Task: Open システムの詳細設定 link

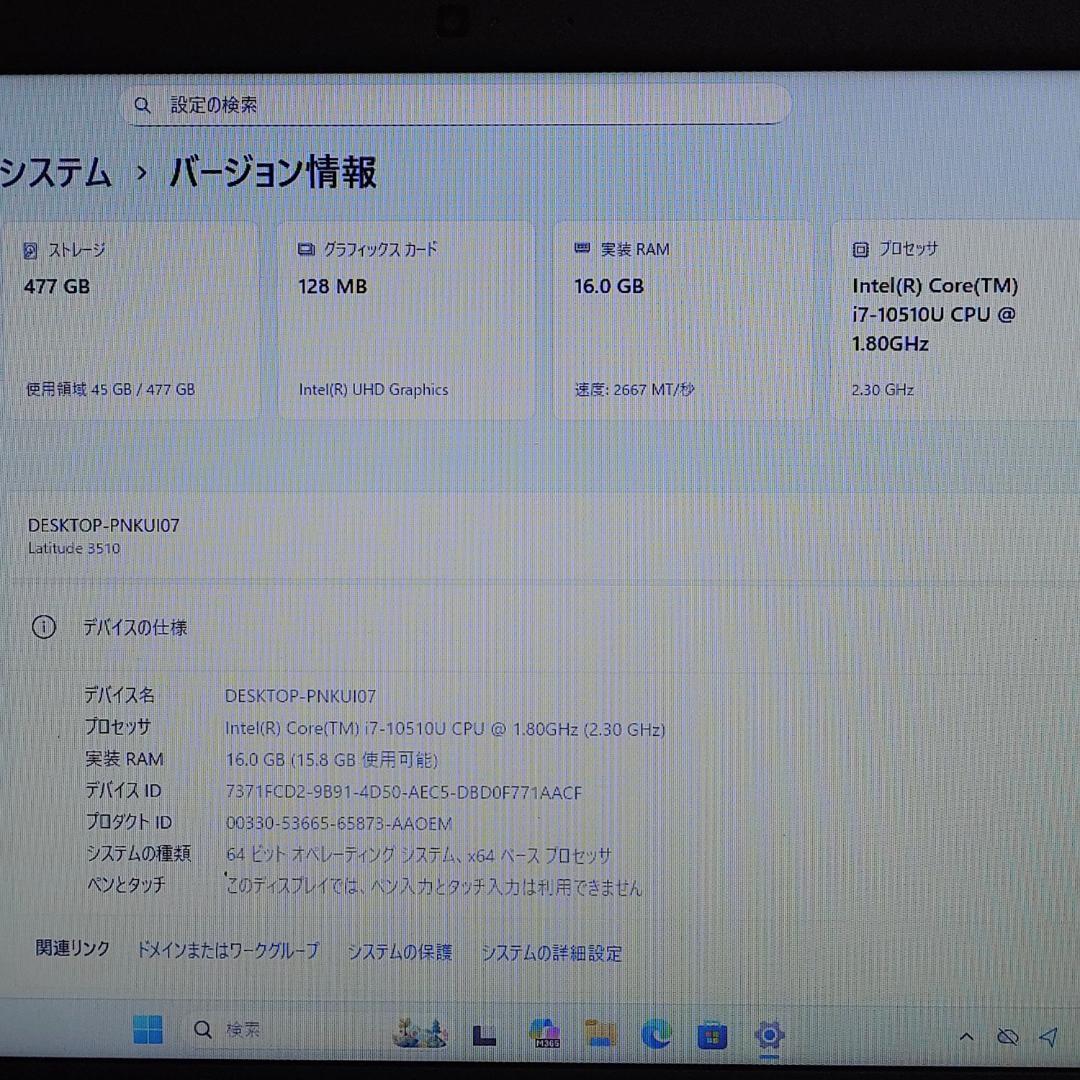Action: [553, 952]
